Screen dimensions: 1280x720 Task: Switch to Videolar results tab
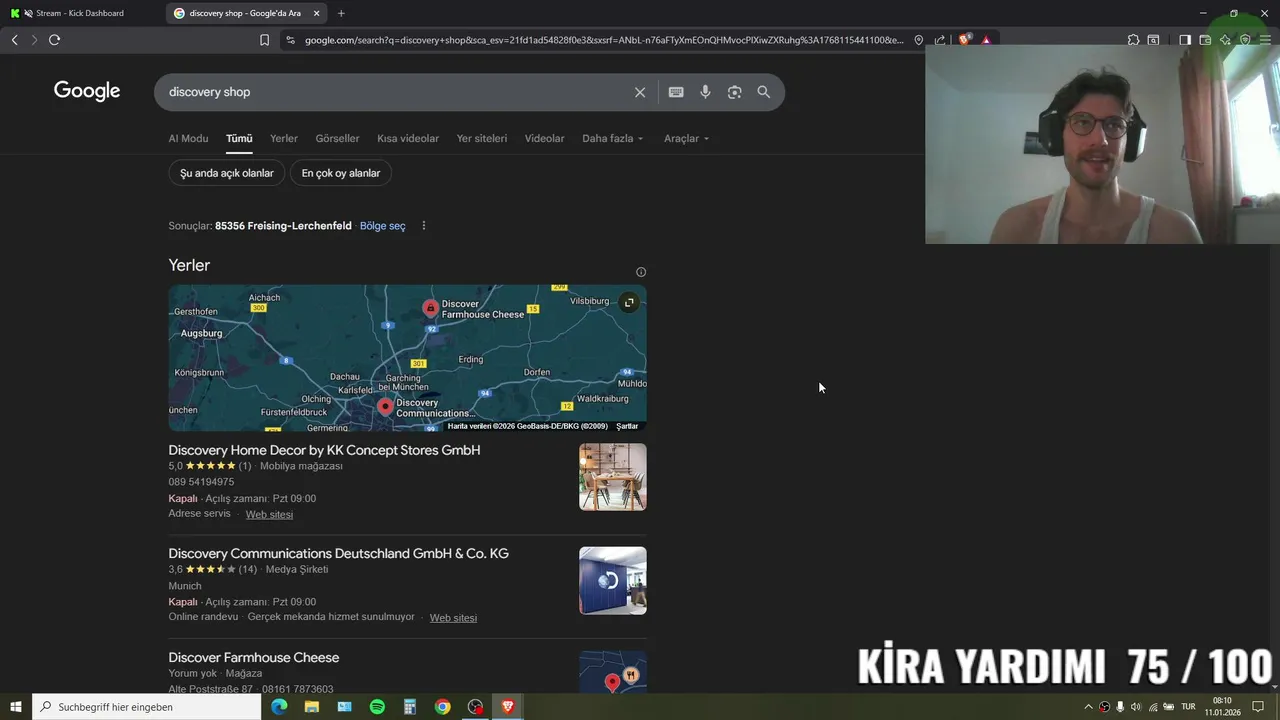point(545,139)
